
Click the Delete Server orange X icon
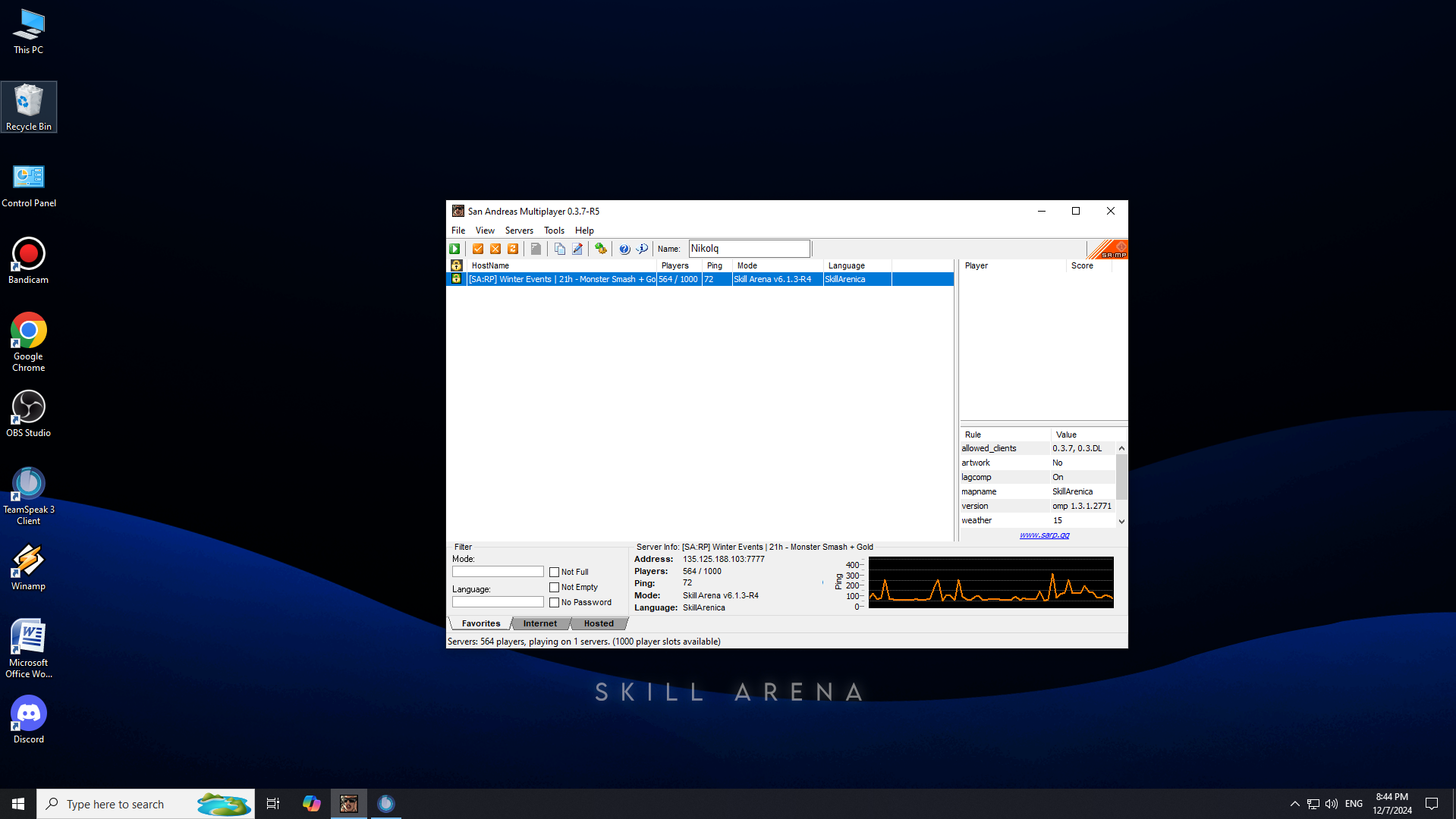click(x=495, y=249)
